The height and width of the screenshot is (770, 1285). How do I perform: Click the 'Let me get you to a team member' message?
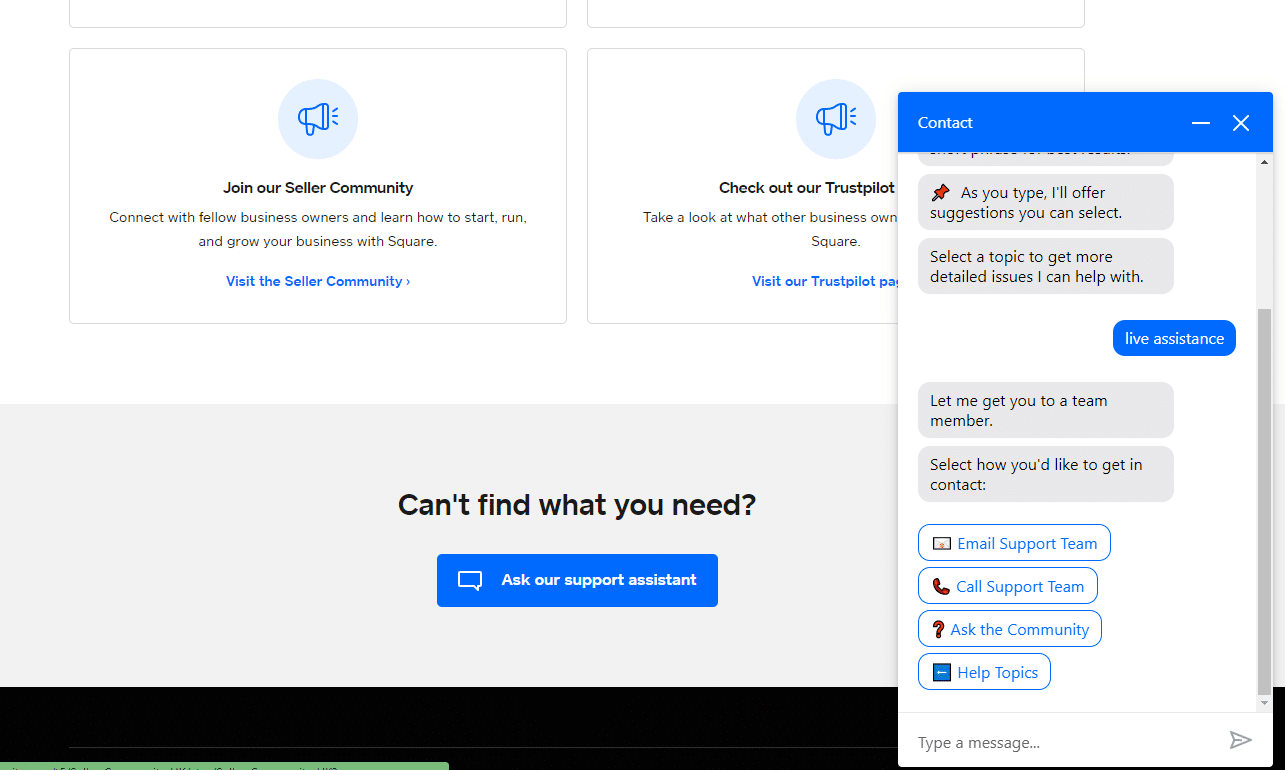[1046, 410]
